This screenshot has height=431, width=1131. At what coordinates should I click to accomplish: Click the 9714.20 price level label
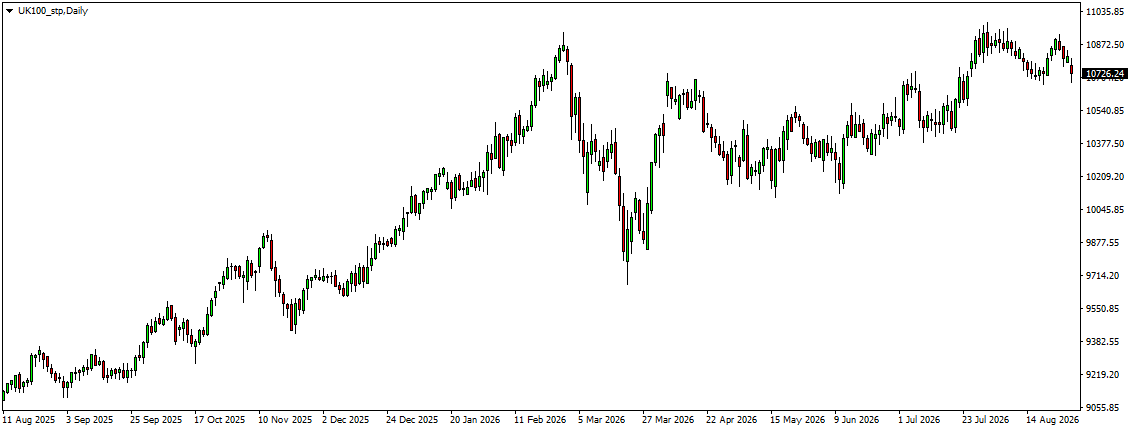tap(1103, 275)
